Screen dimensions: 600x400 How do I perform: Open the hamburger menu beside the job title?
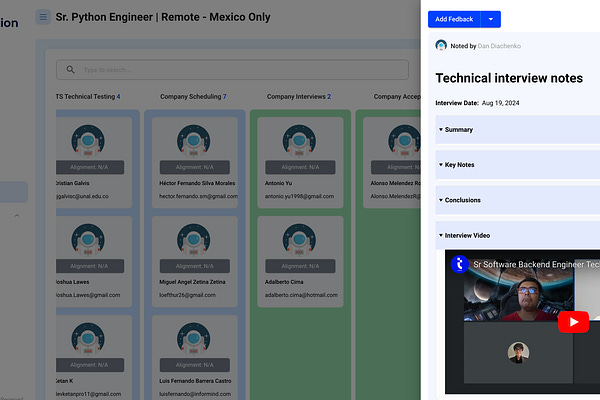(x=43, y=17)
